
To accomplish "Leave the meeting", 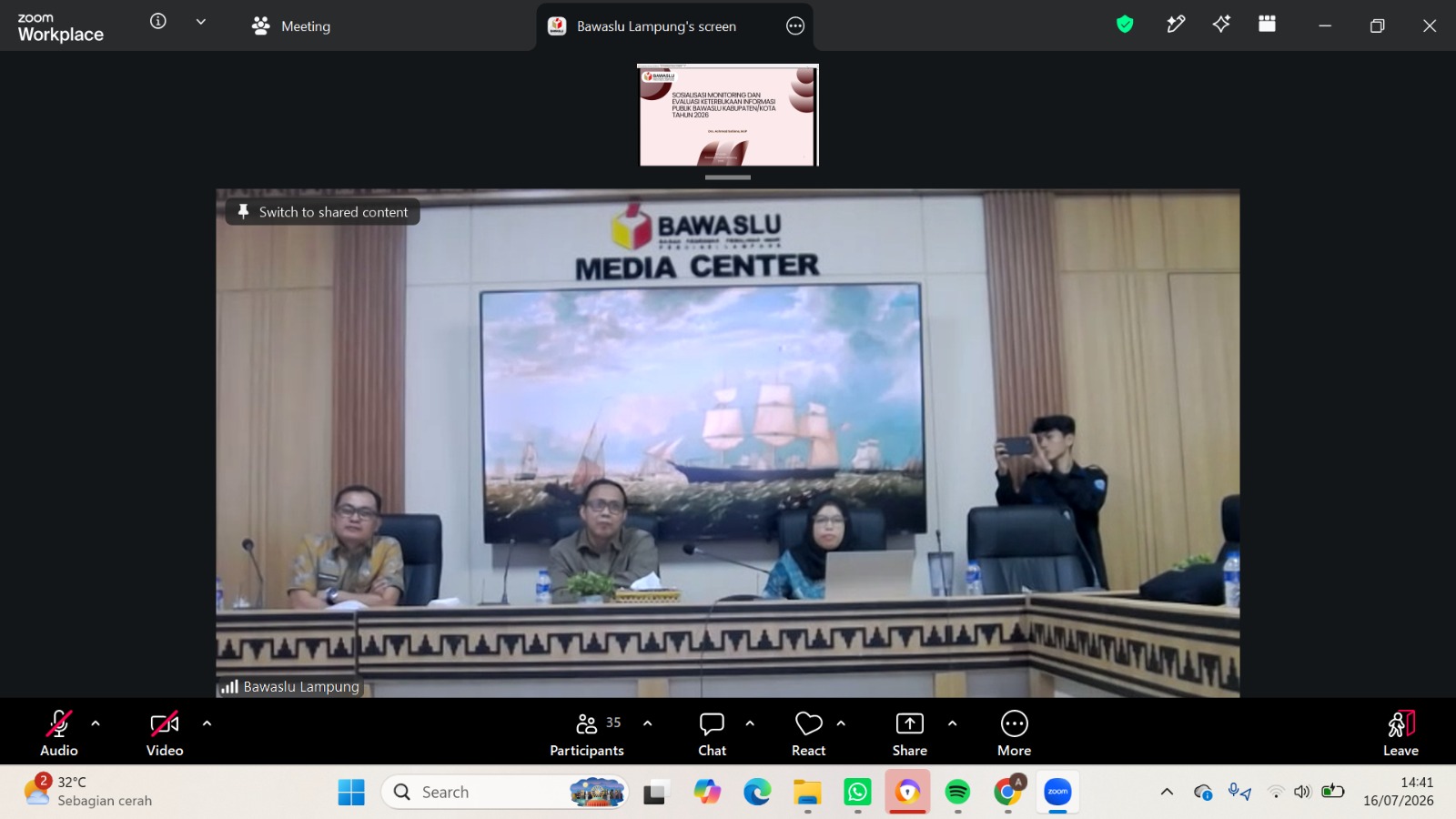I will tap(1400, 734).
